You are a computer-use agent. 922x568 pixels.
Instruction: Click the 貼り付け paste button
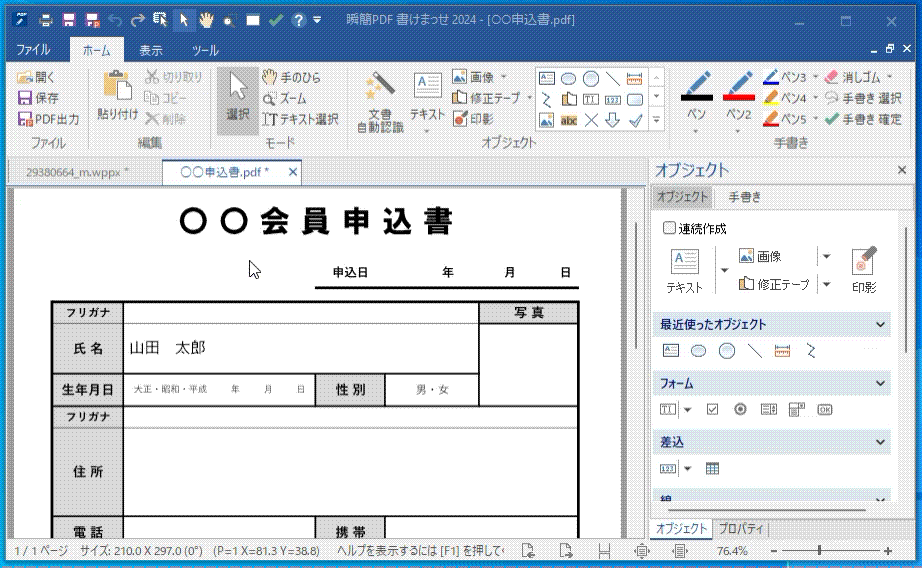(118, 96)
